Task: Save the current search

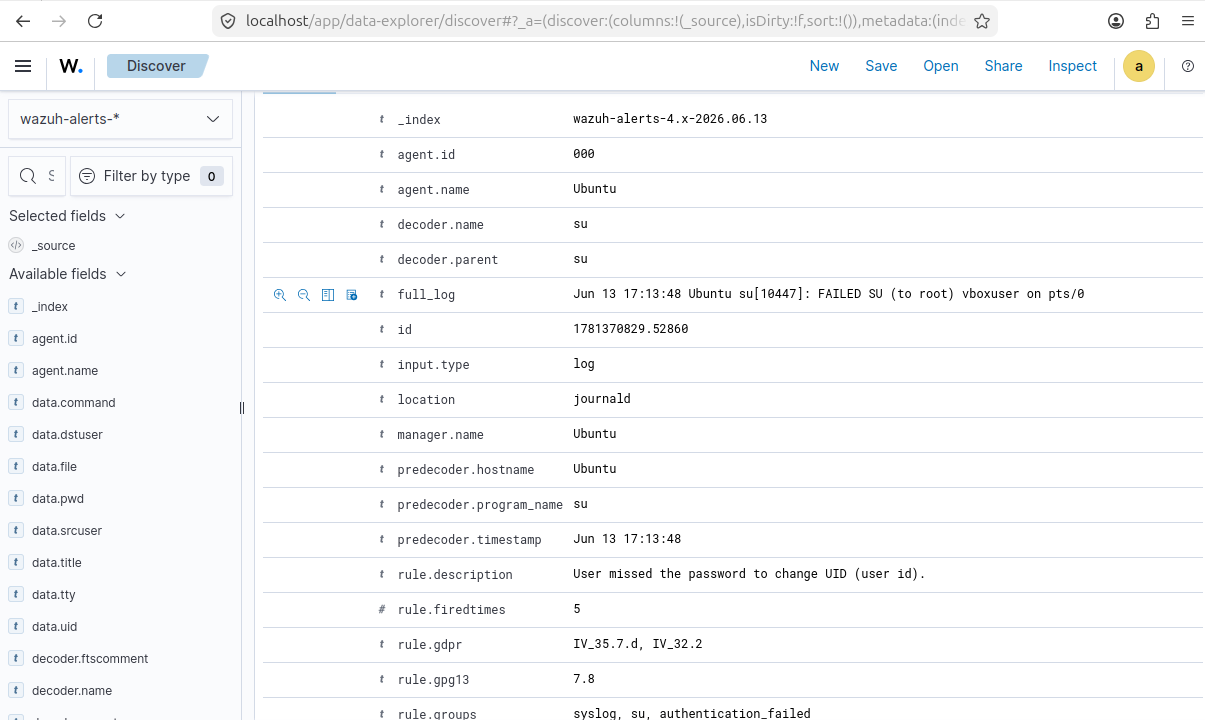Action: click(x=881, y=66)
